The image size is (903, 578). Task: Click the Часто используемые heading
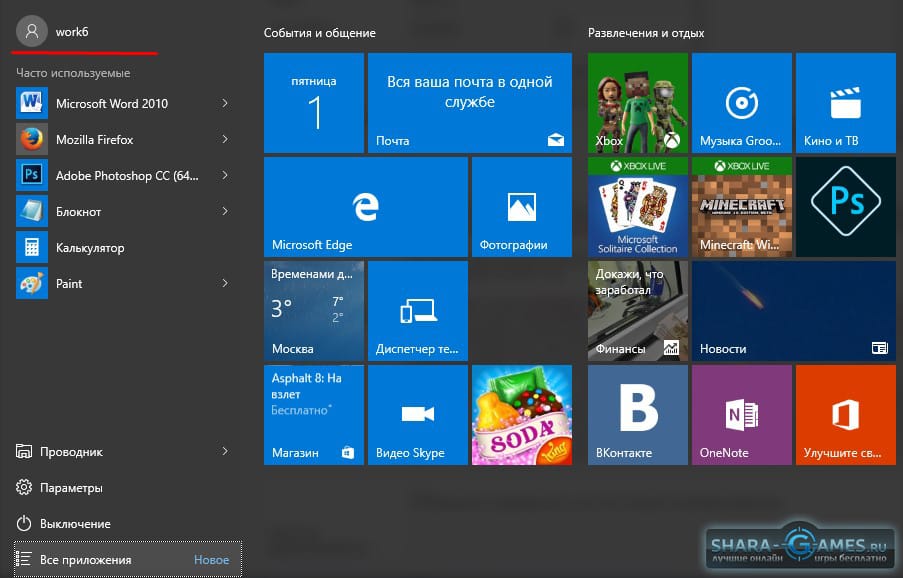click(73, 73)
